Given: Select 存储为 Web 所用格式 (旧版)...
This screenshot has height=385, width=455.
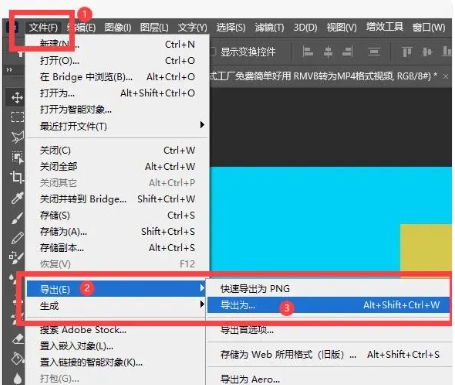Looking at the screenshot, I should 328,354.
